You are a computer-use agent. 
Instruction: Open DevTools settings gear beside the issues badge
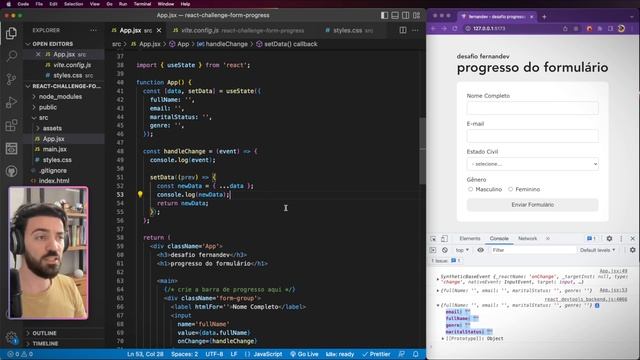click(x=609, y=239)
